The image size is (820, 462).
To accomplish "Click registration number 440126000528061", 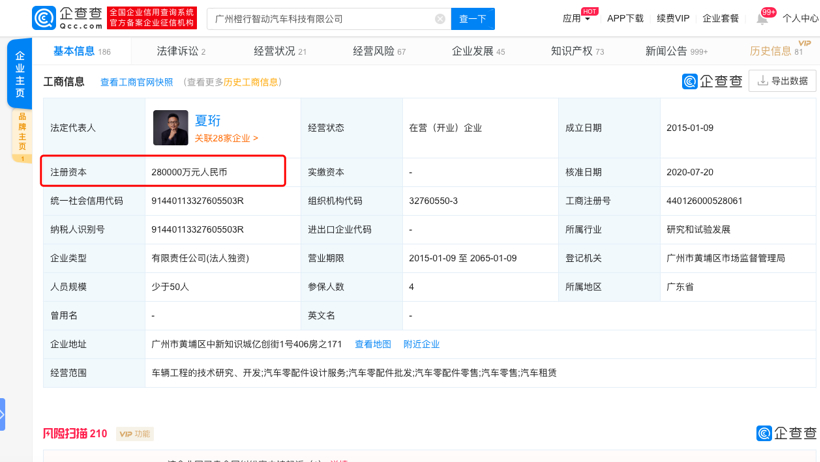I will (x=704, y=201).
